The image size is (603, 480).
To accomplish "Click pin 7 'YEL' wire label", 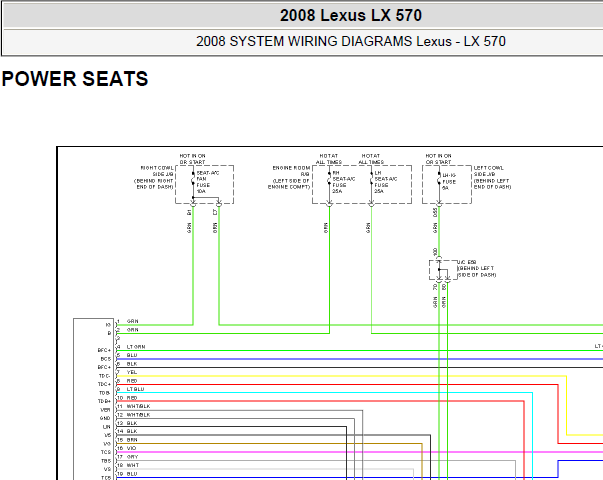I will click(x=132, y=372).
